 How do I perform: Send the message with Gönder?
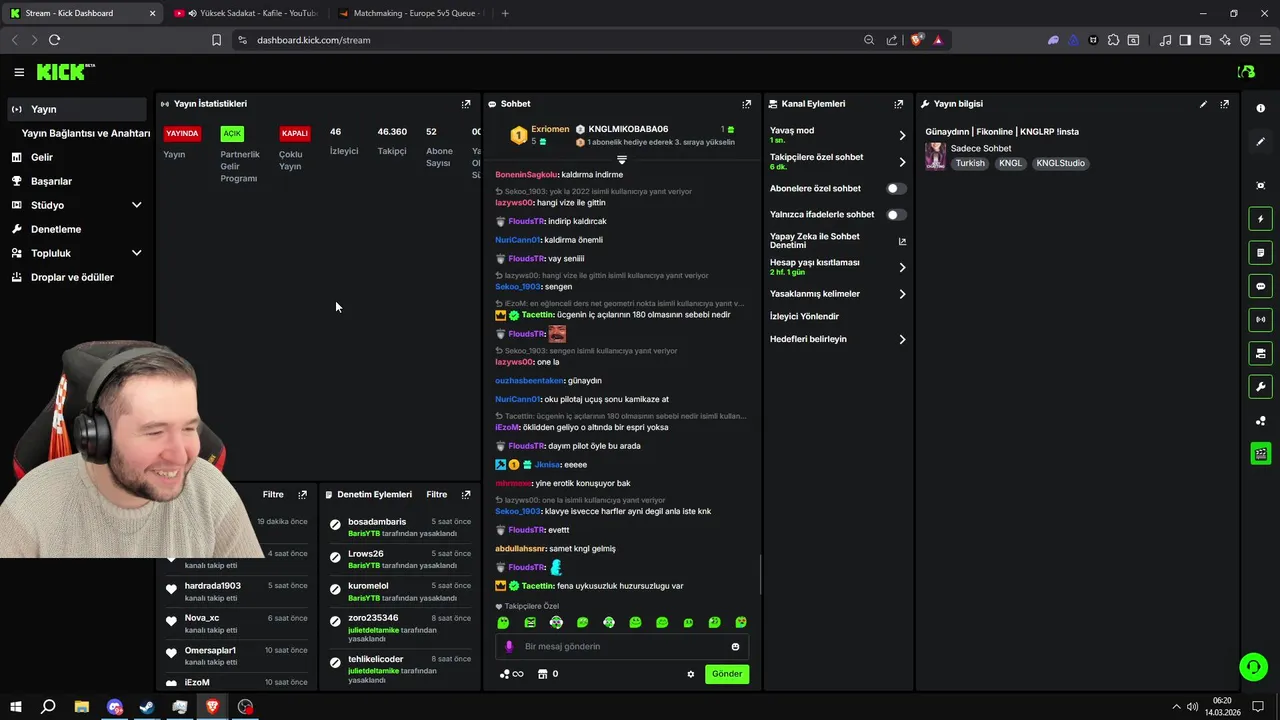coord(727,674)
